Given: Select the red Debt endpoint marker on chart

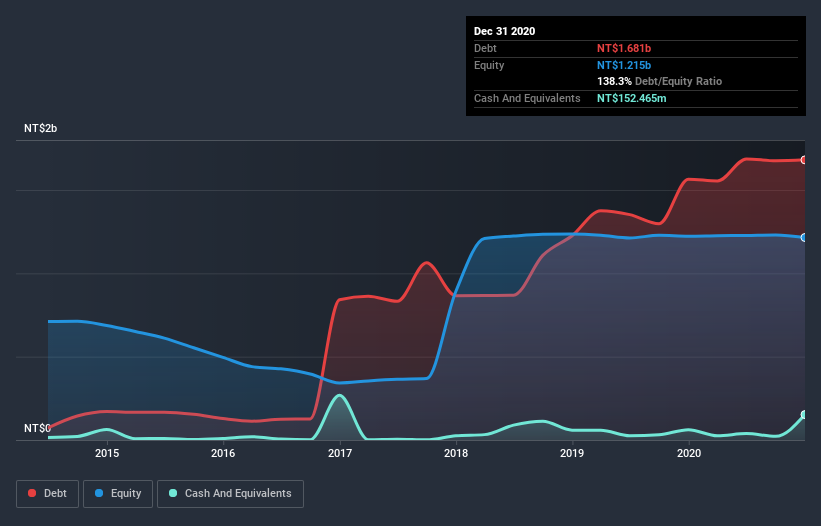Looking at the screenshot, I should pyautogui.click(x=804, y=160).
